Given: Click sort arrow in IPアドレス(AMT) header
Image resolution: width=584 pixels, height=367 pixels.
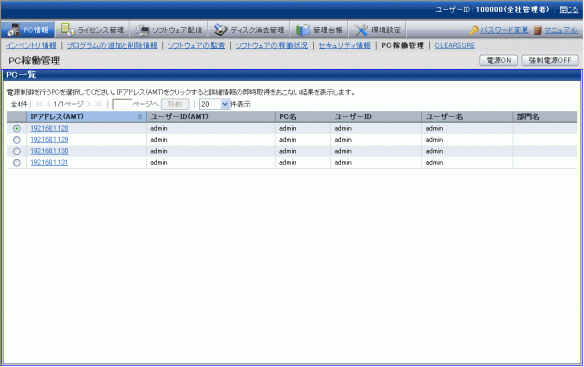Looking at the screenshot, I should click(x=140, y=117).
